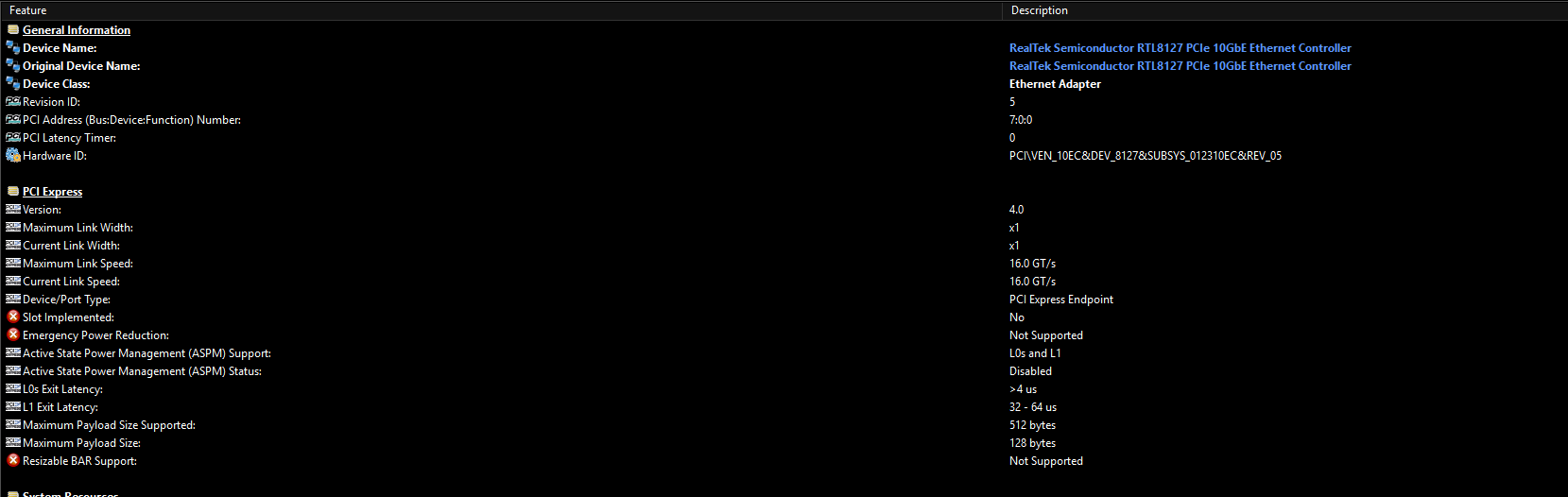Click the Device Name network icon
This screenshot has height=497, width=1568.
13,48
